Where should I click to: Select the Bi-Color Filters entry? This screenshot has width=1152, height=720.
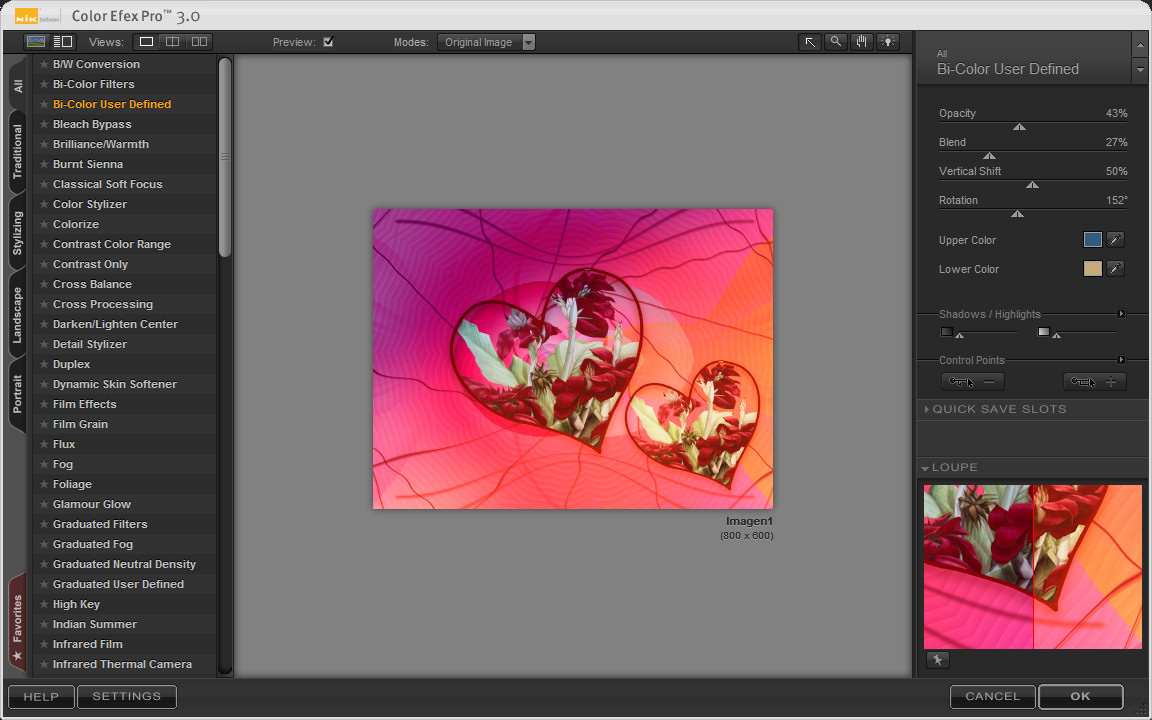tap(93, 84)
